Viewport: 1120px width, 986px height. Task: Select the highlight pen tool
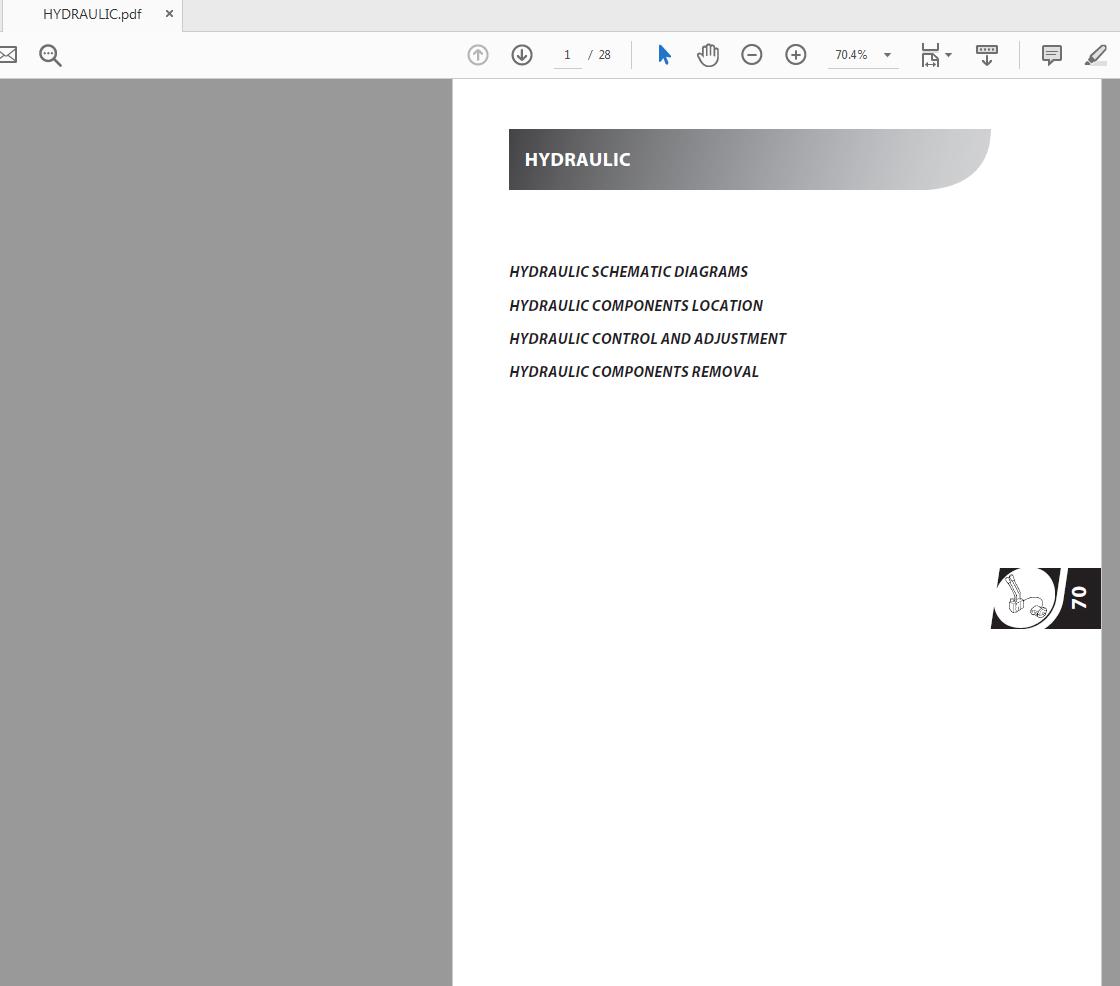click(1096, 55)
